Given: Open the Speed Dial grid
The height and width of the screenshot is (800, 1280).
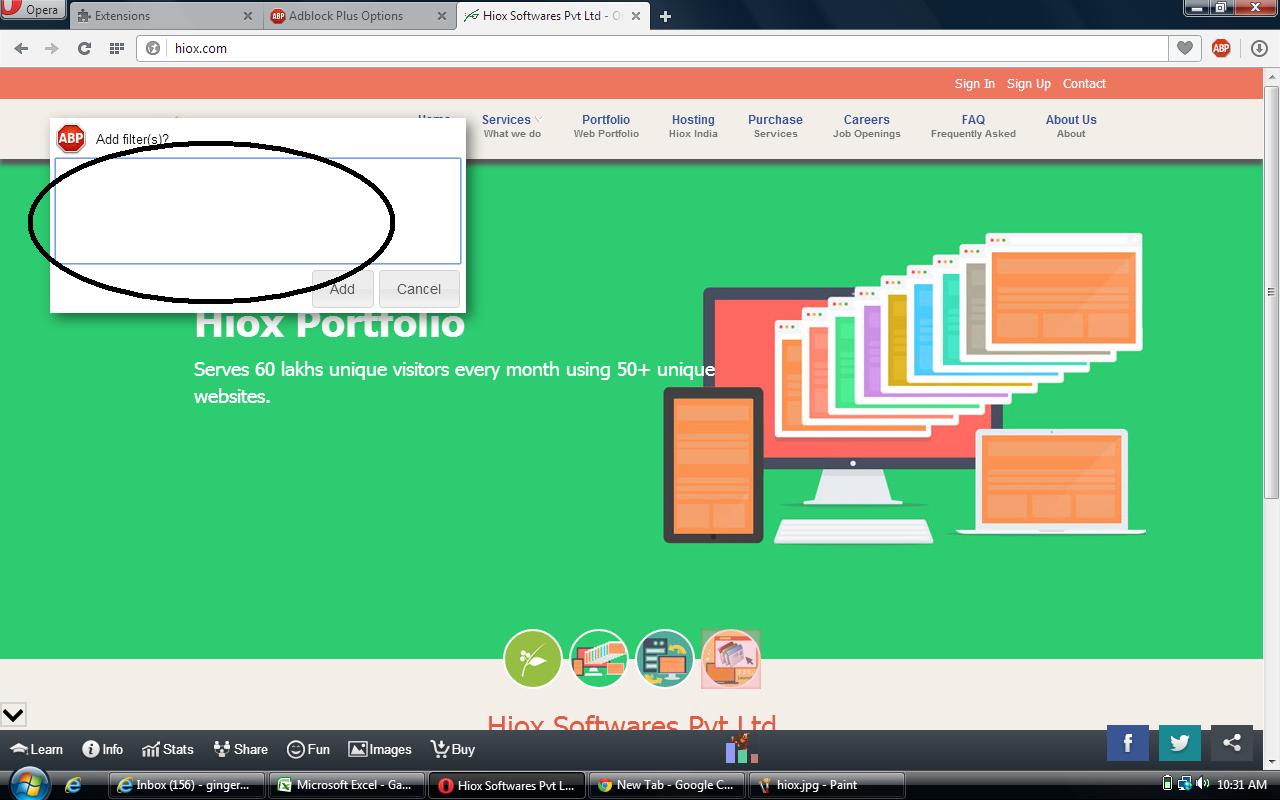Looking at the screenshot, I should [117, 48].
